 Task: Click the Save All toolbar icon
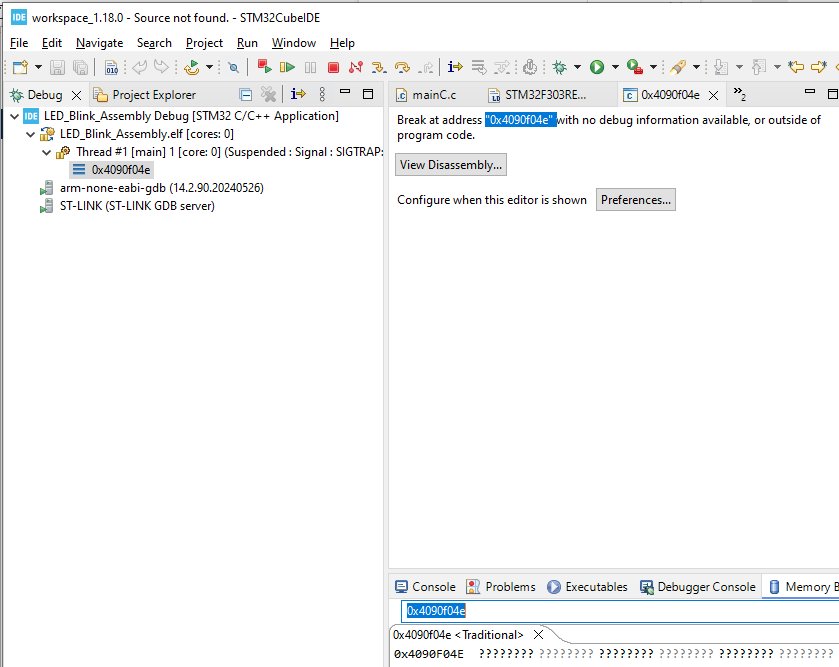tap(80, 67)
